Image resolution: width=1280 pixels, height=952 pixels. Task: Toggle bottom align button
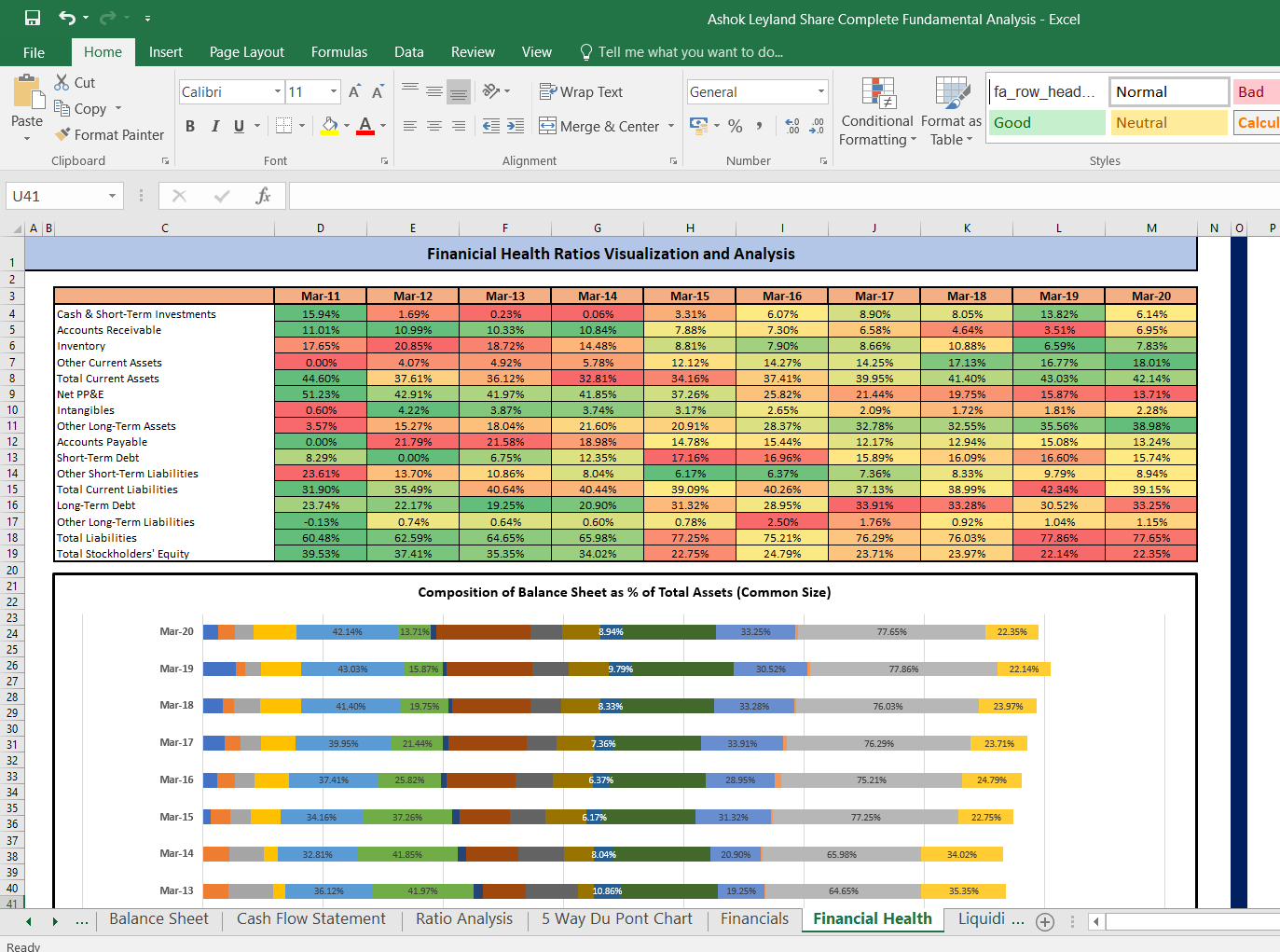(459, 91)
